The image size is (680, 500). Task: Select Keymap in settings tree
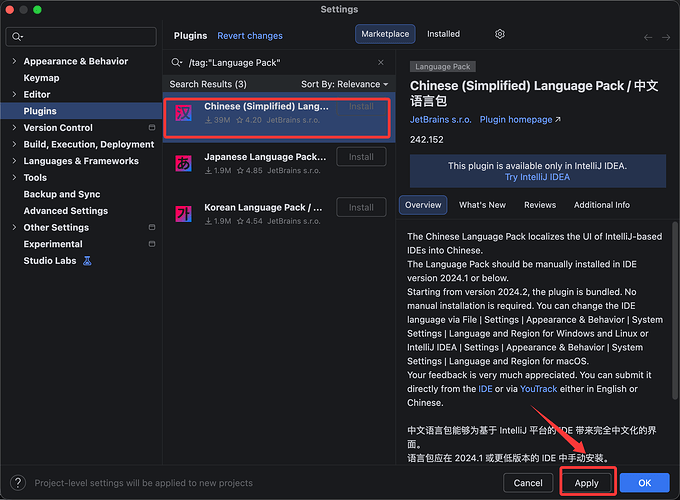coord(41,78)
